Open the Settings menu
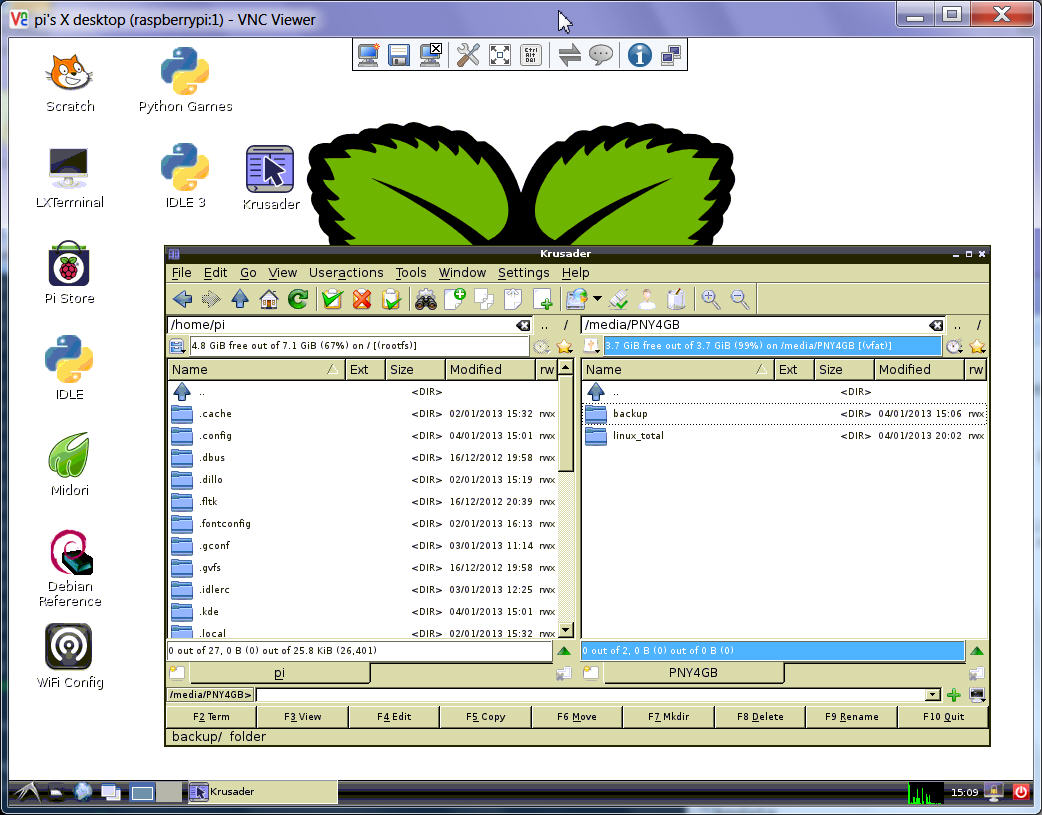 click(x=523, y=272)
